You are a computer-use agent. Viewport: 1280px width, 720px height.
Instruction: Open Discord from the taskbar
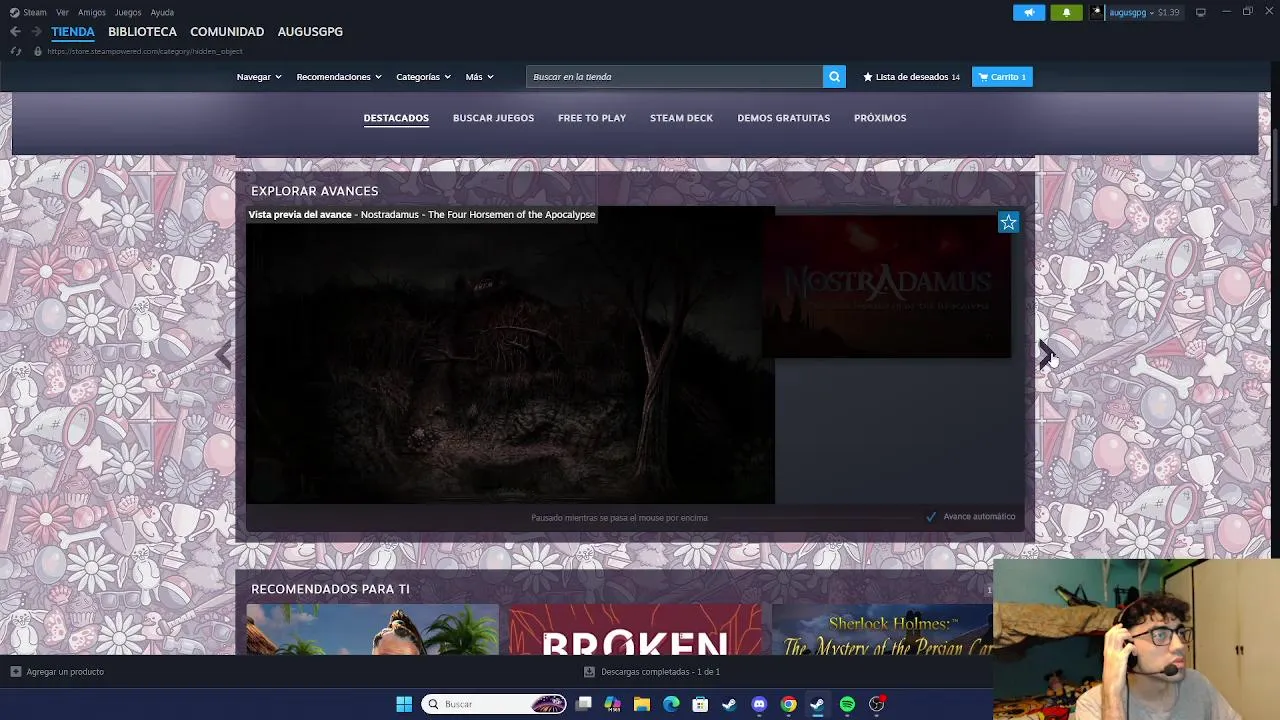pyautogui.click(x=759, y=704)
